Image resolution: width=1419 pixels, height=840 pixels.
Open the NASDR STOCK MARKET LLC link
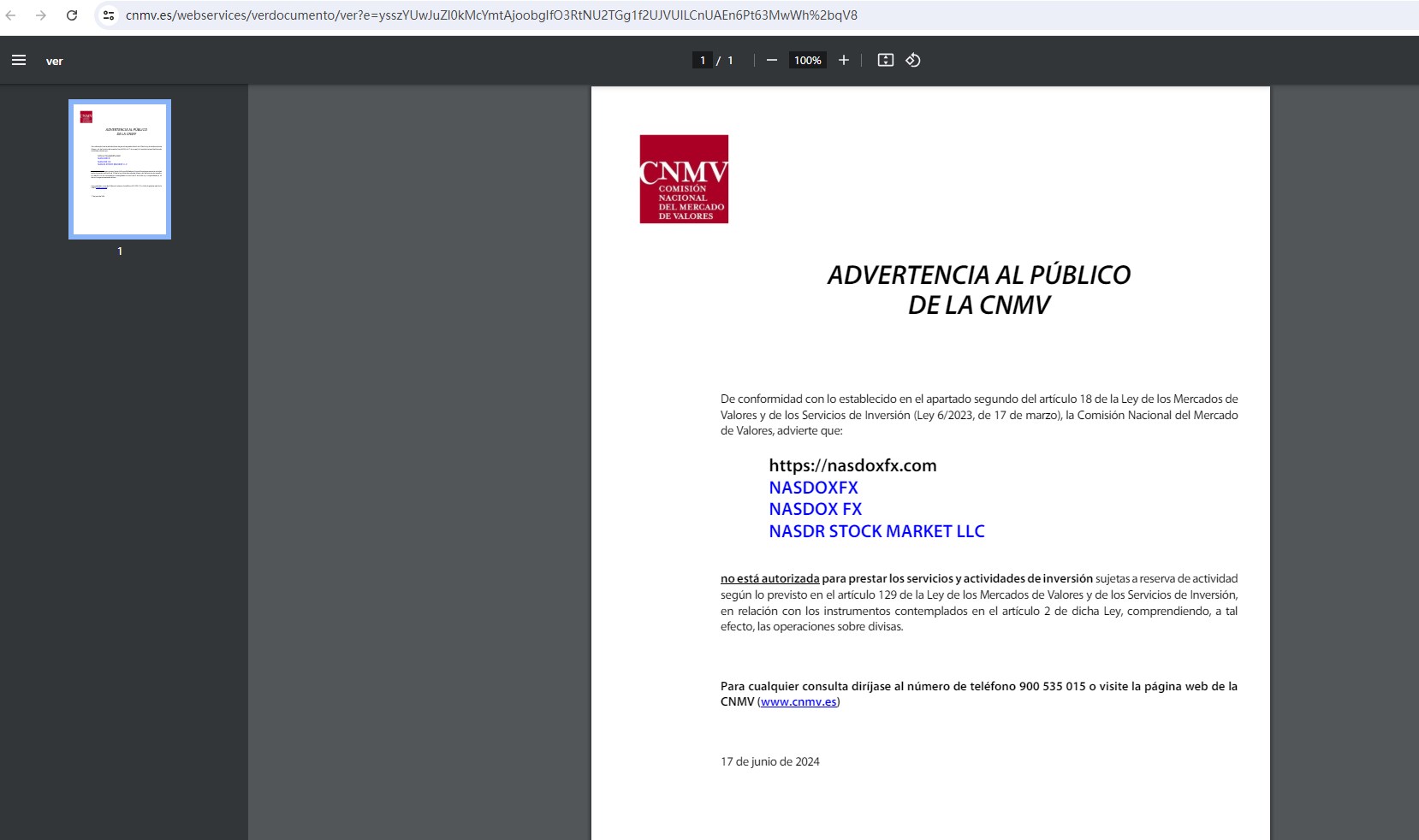click(x=876, y=531)
